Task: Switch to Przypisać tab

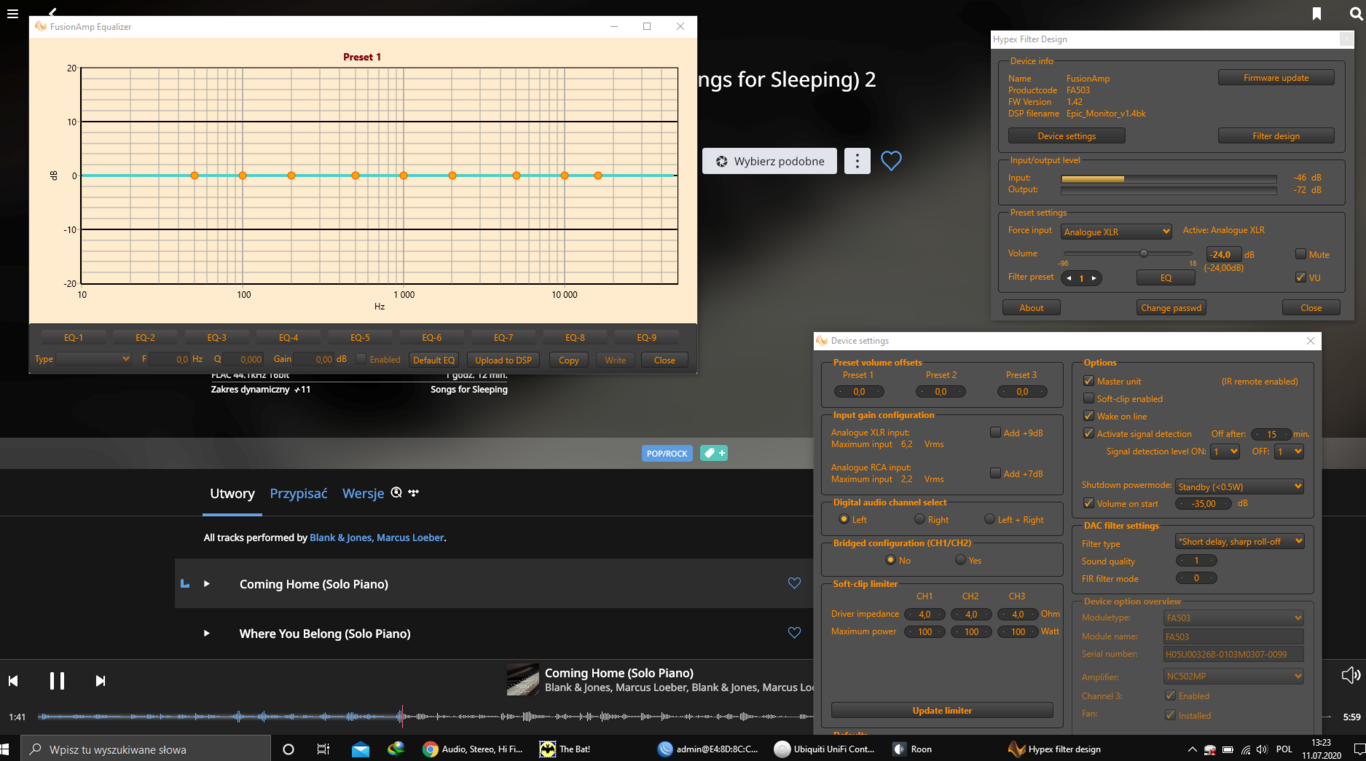Action: pos(298,494)
